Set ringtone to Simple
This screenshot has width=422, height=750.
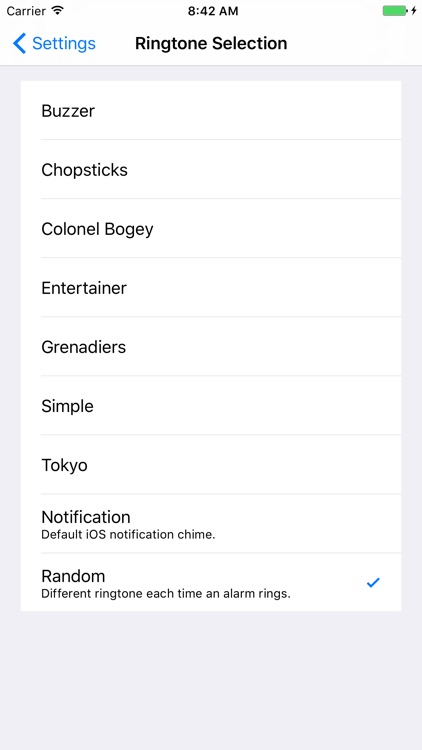point(211,406)
